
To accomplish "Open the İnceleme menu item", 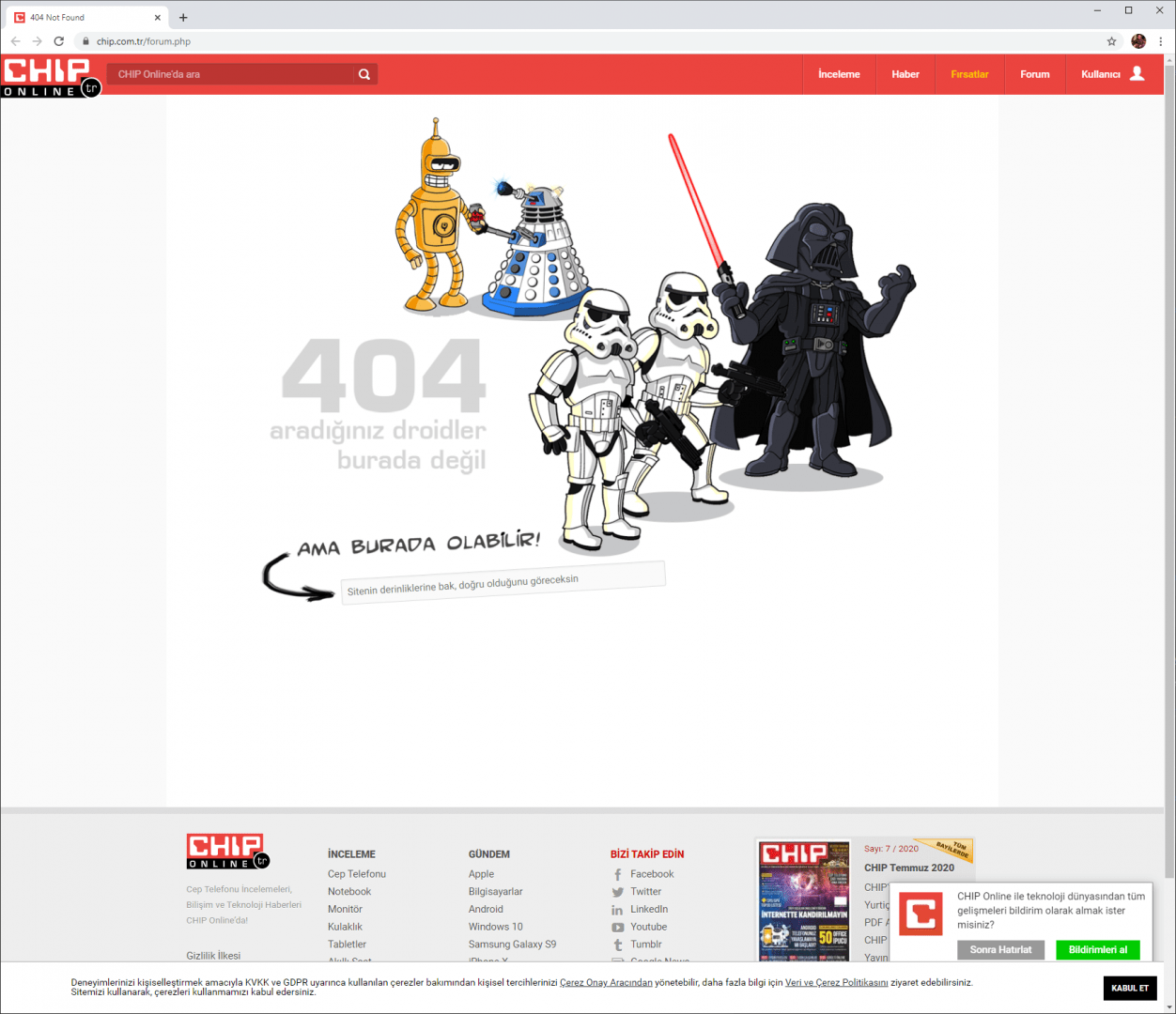I will click(x=839, y=74).
